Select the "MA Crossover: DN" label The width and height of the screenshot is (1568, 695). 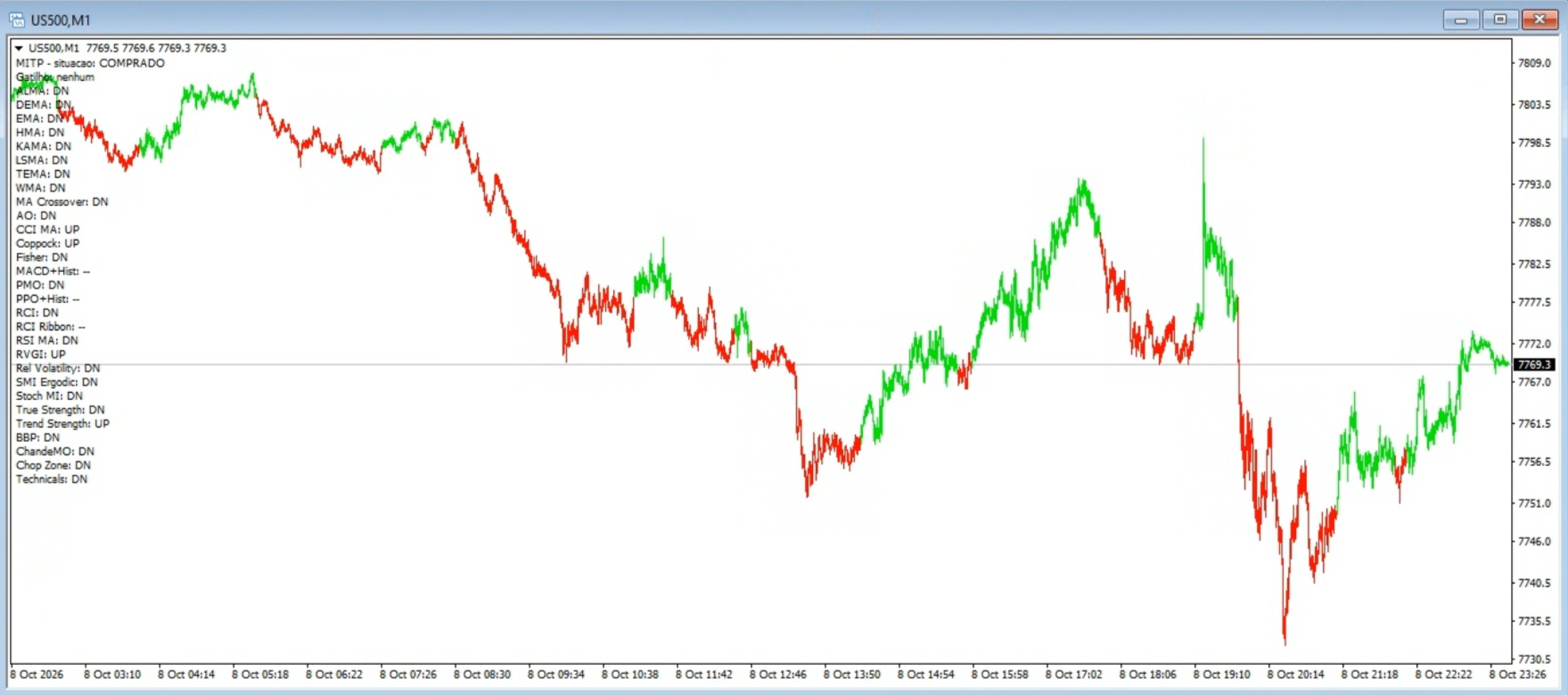point(62,202)
